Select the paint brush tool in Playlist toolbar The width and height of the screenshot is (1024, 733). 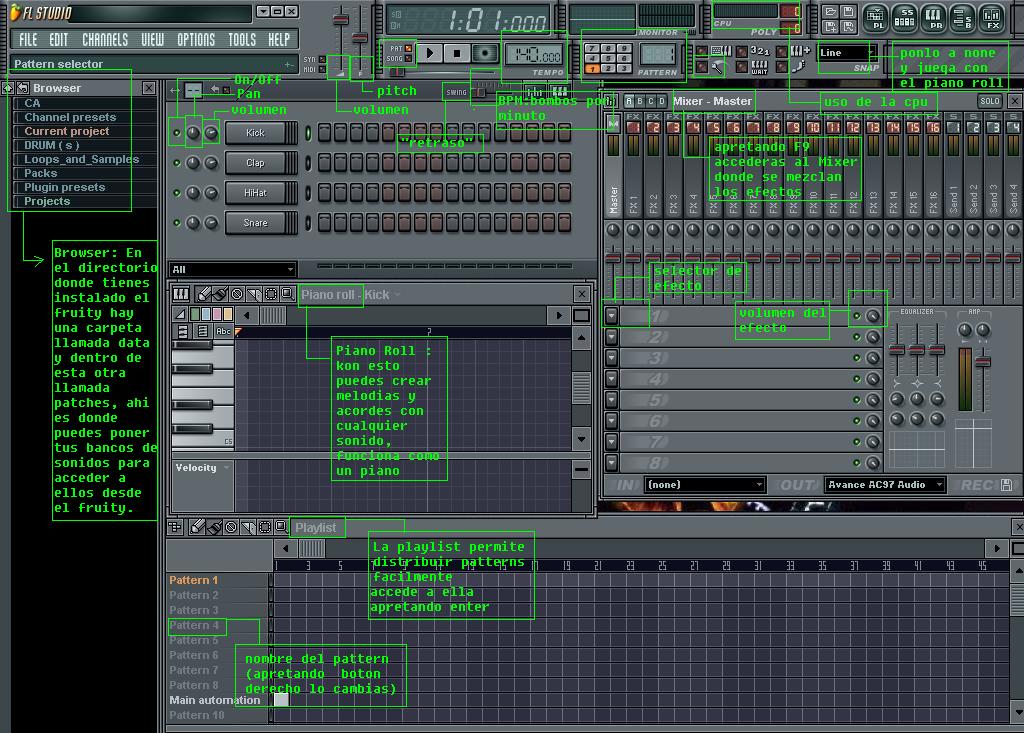click(214, 527)
